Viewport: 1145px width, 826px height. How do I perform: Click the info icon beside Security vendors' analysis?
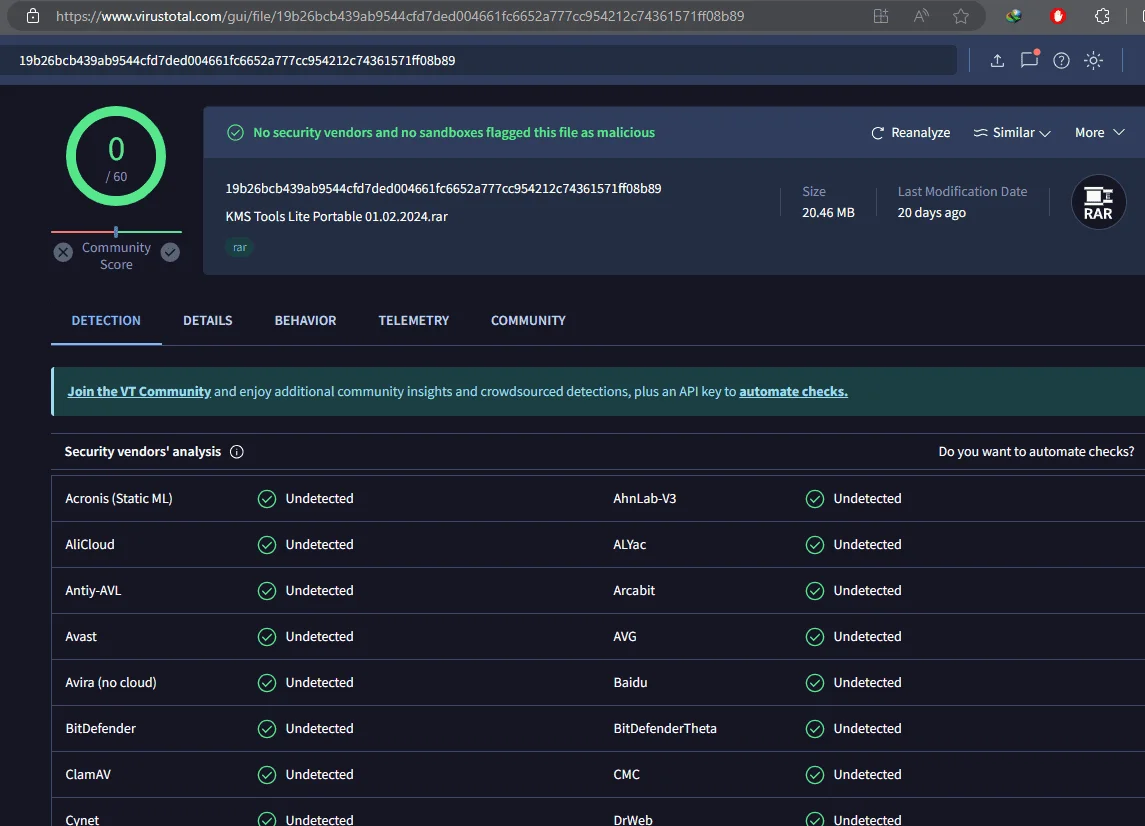point(237,451)
